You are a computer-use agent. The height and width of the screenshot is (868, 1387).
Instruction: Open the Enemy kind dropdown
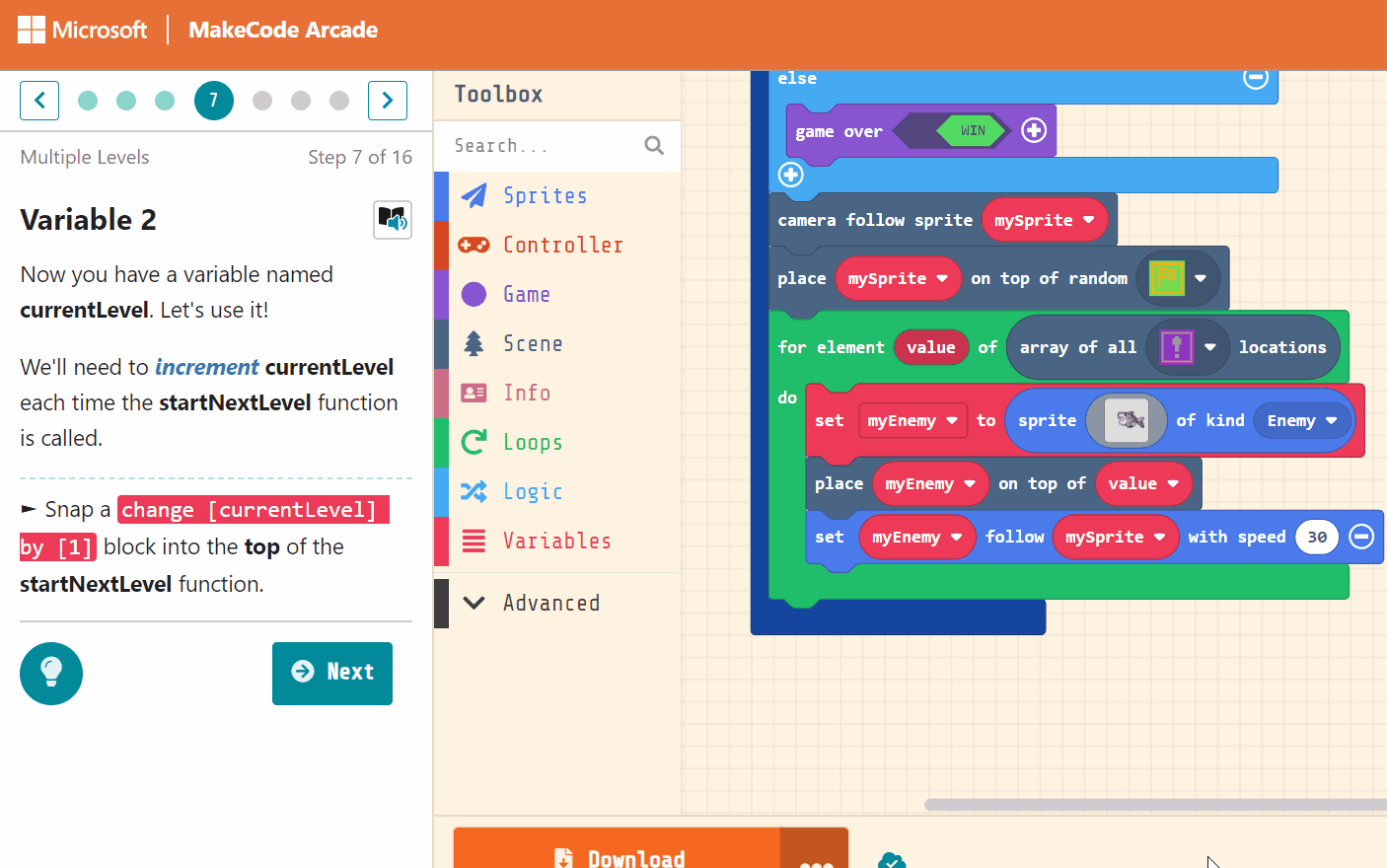click(x=1301, y=420)
